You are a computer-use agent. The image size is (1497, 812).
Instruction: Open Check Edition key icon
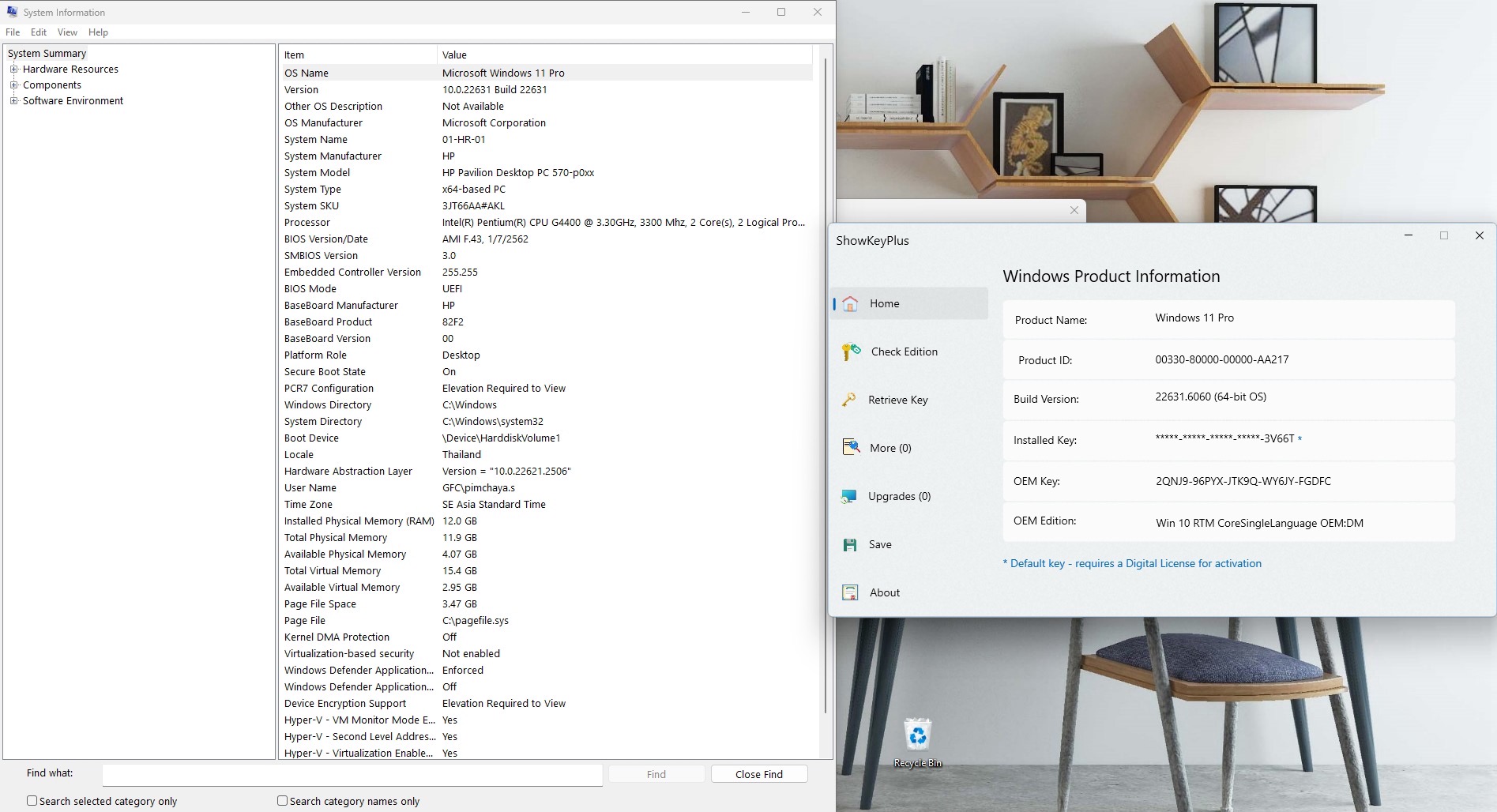point(851,351)
